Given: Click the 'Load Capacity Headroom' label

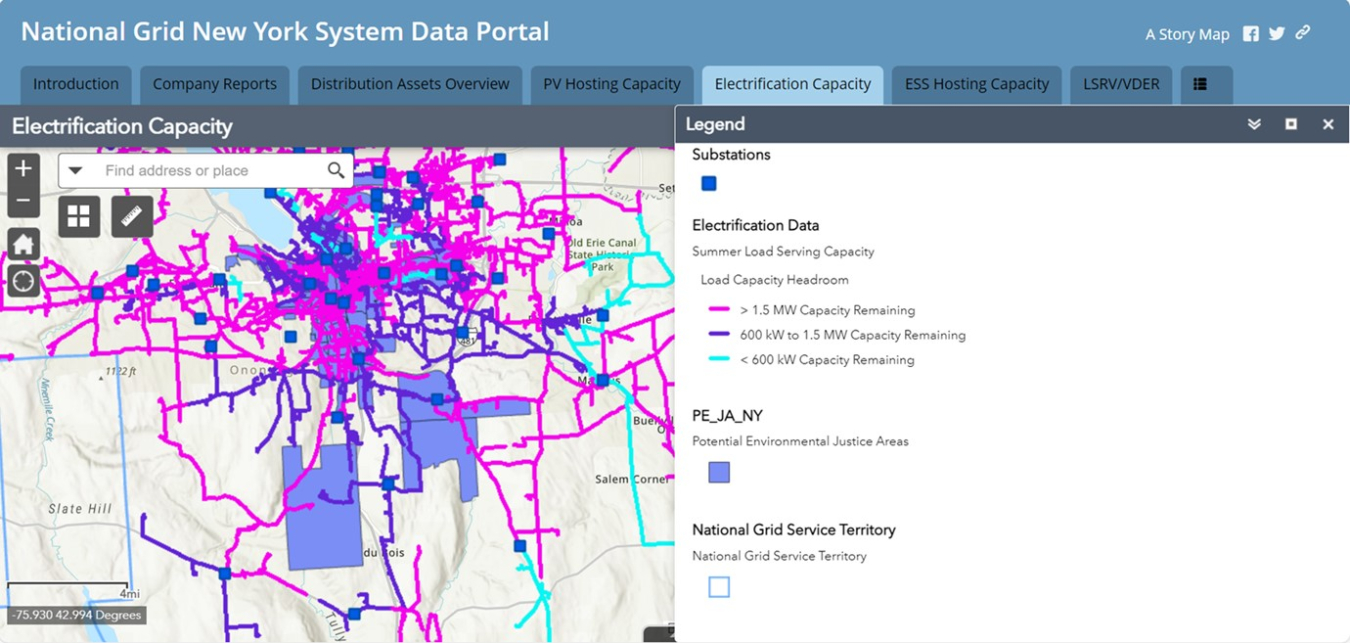Looking at the screenshot, I should point(774,280).
